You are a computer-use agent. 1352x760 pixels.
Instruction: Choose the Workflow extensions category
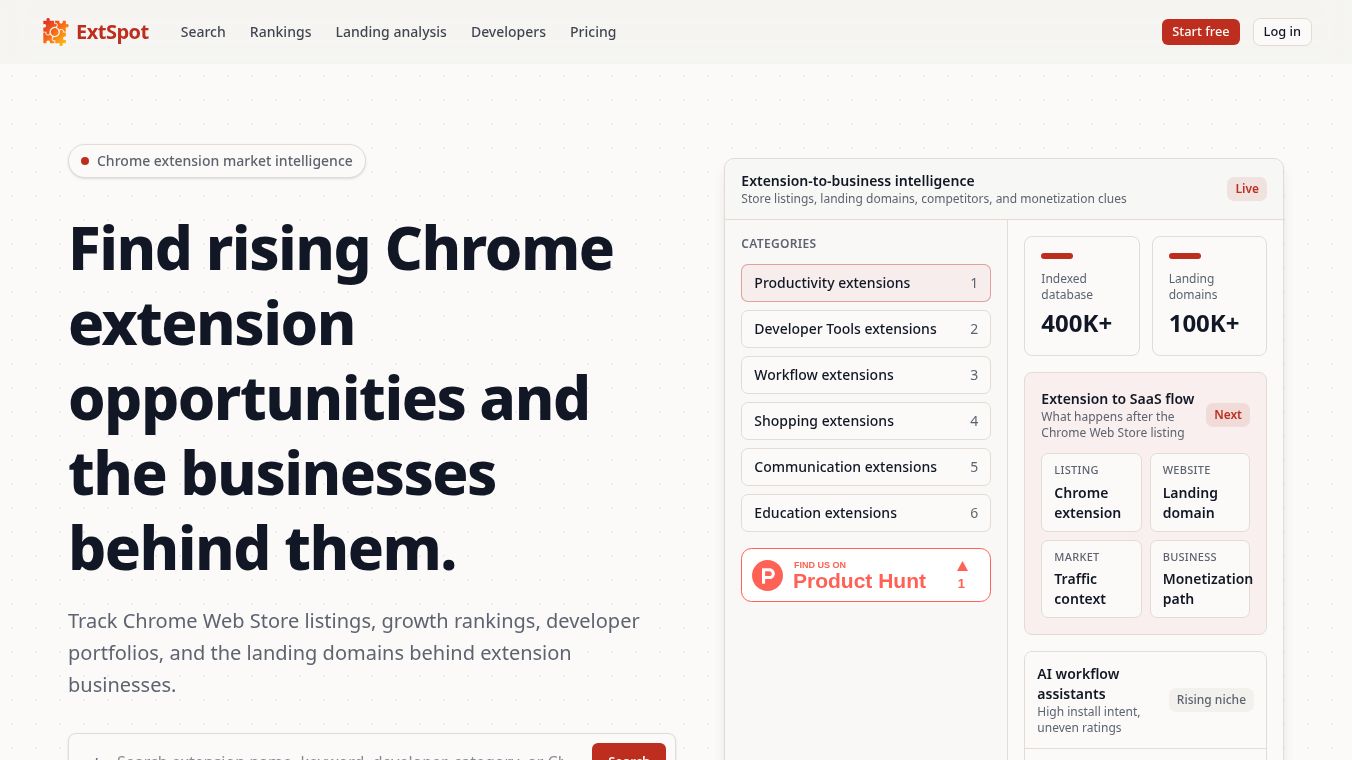click(866, 375)
